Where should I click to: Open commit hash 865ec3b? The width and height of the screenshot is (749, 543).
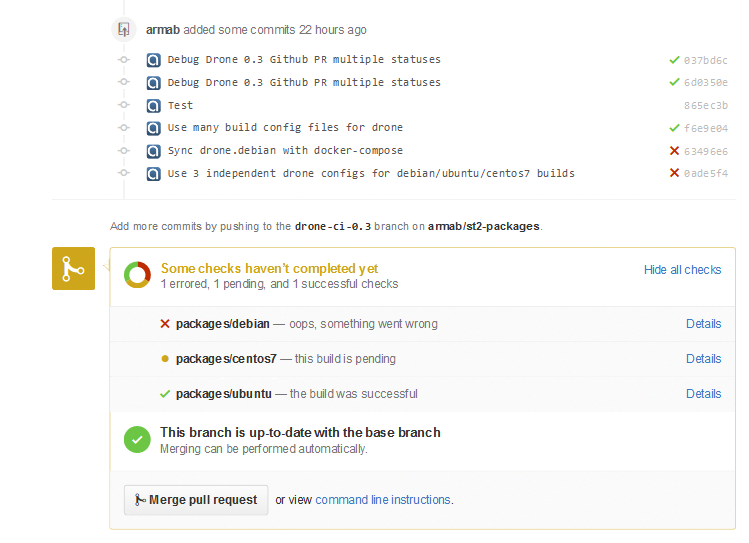click(706, 106)
